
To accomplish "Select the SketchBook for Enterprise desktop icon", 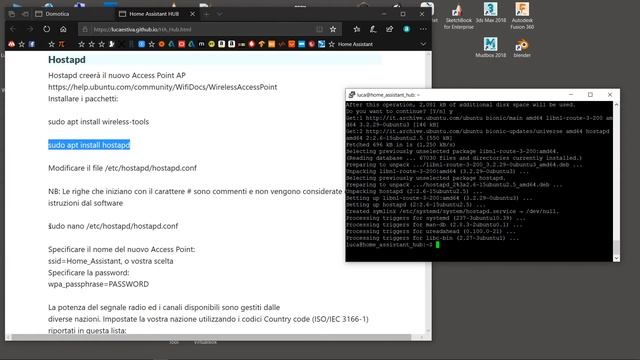I will click(x=458, y=17).
